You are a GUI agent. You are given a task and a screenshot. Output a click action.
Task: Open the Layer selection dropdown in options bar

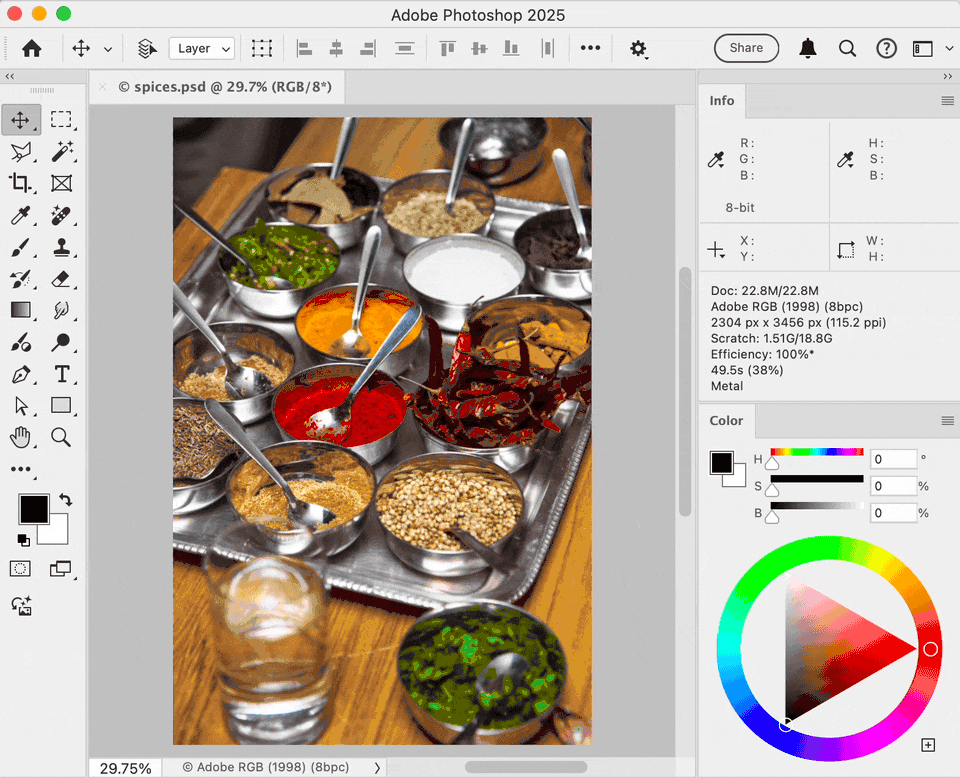point(201,48)
